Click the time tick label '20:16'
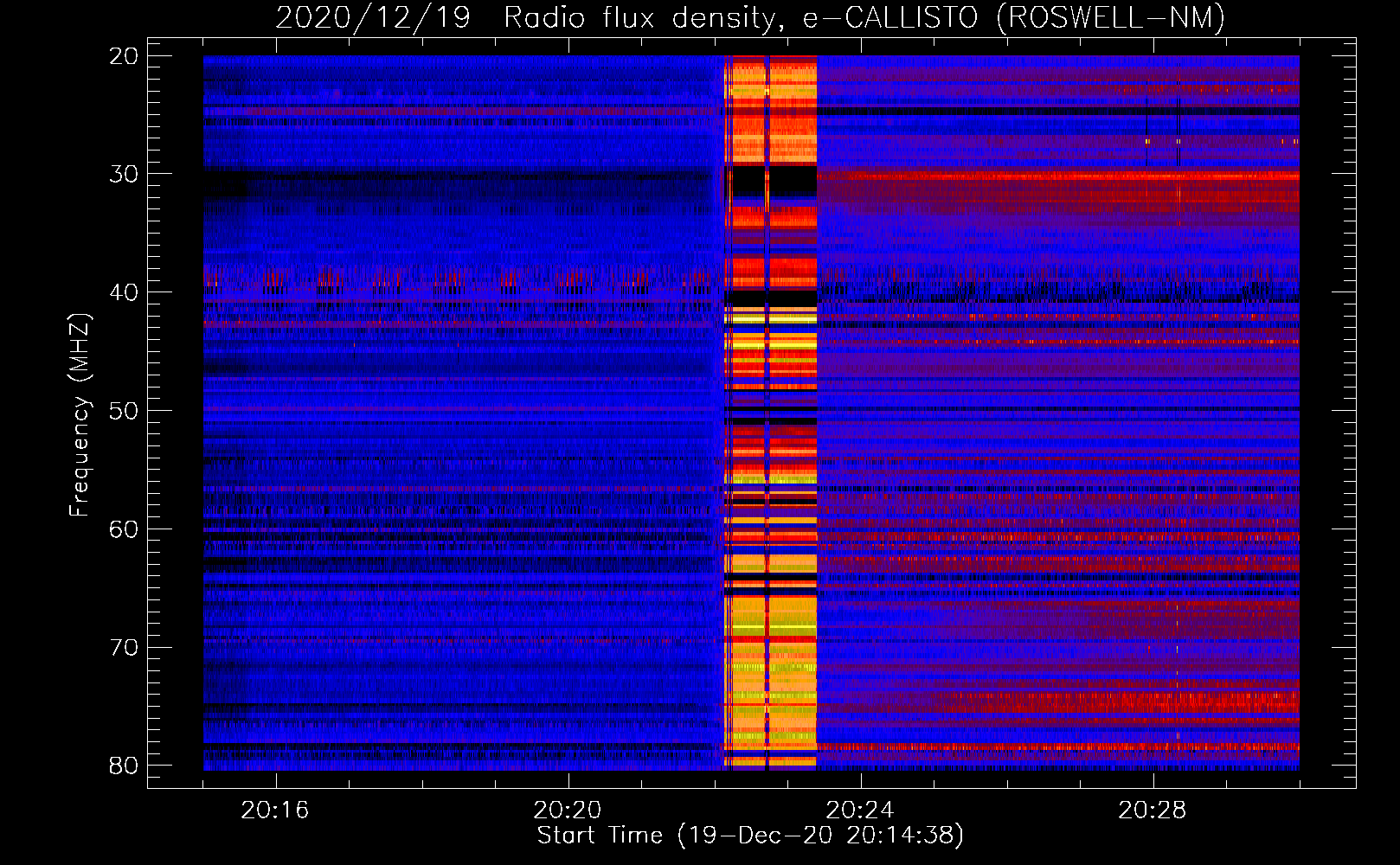This screenshot has width=1400, height=865. [275, 811]
